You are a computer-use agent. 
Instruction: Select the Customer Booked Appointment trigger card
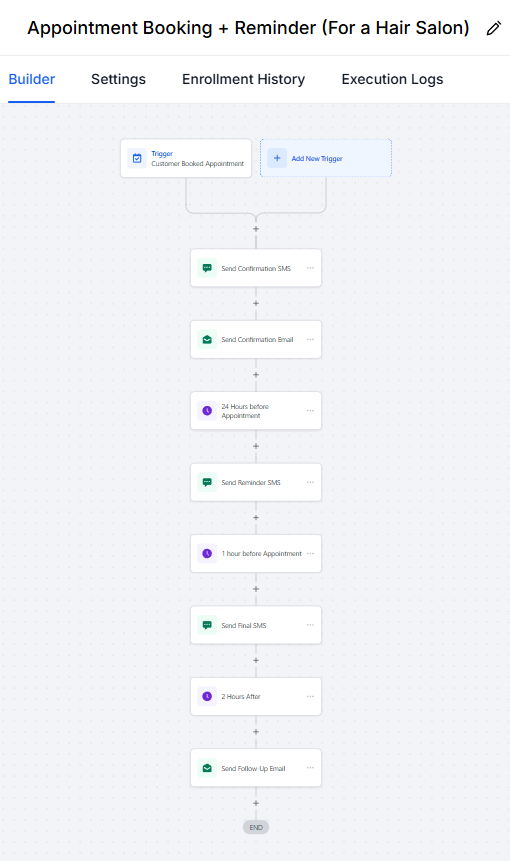186,158
